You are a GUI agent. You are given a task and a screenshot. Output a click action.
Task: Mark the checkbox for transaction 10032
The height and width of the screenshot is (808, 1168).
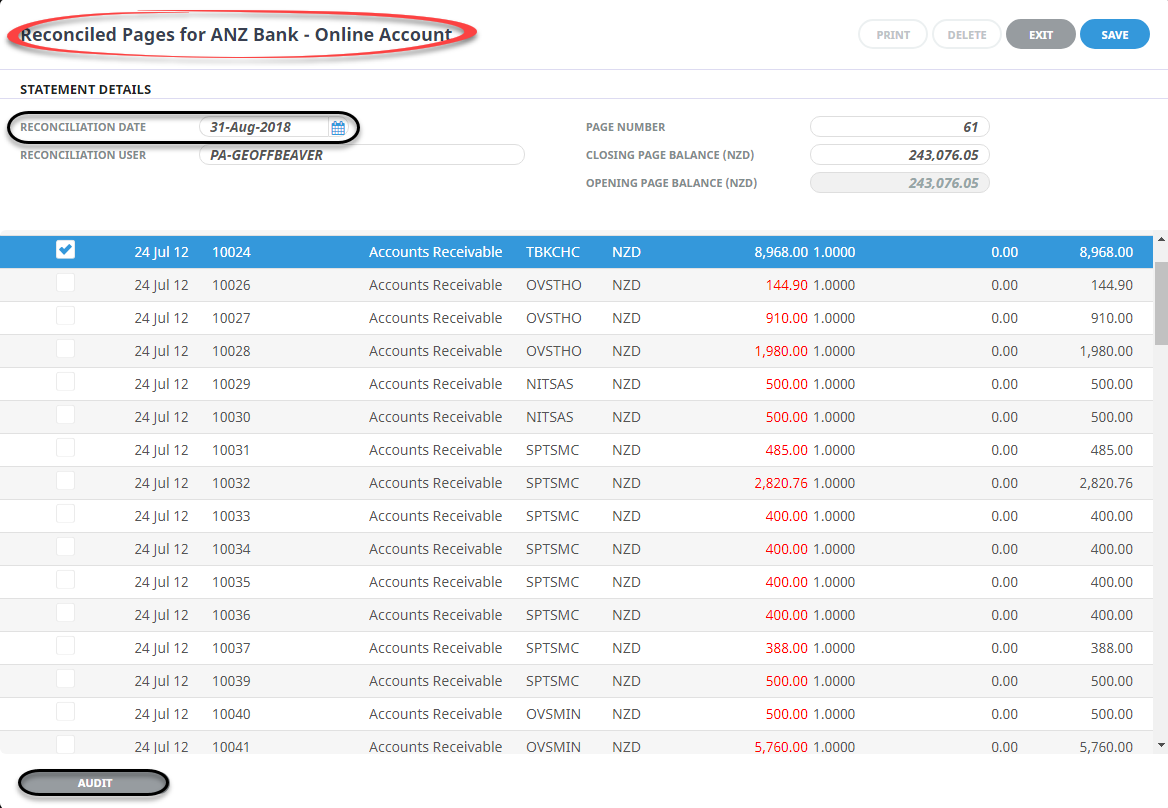[66, 481]
